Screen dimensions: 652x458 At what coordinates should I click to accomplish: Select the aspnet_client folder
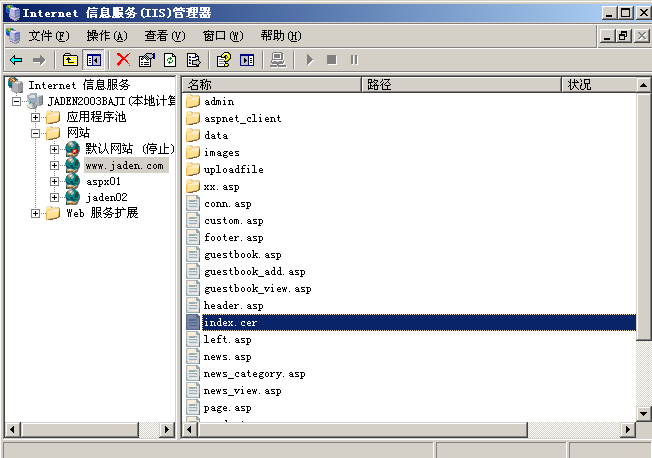242,119
